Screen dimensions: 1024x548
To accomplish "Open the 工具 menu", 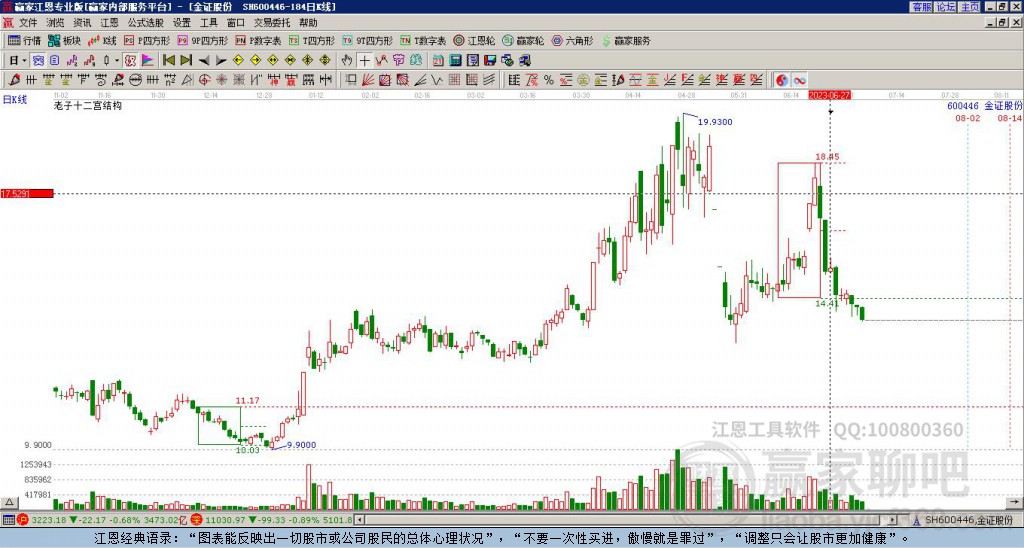I will coord(208,23).
